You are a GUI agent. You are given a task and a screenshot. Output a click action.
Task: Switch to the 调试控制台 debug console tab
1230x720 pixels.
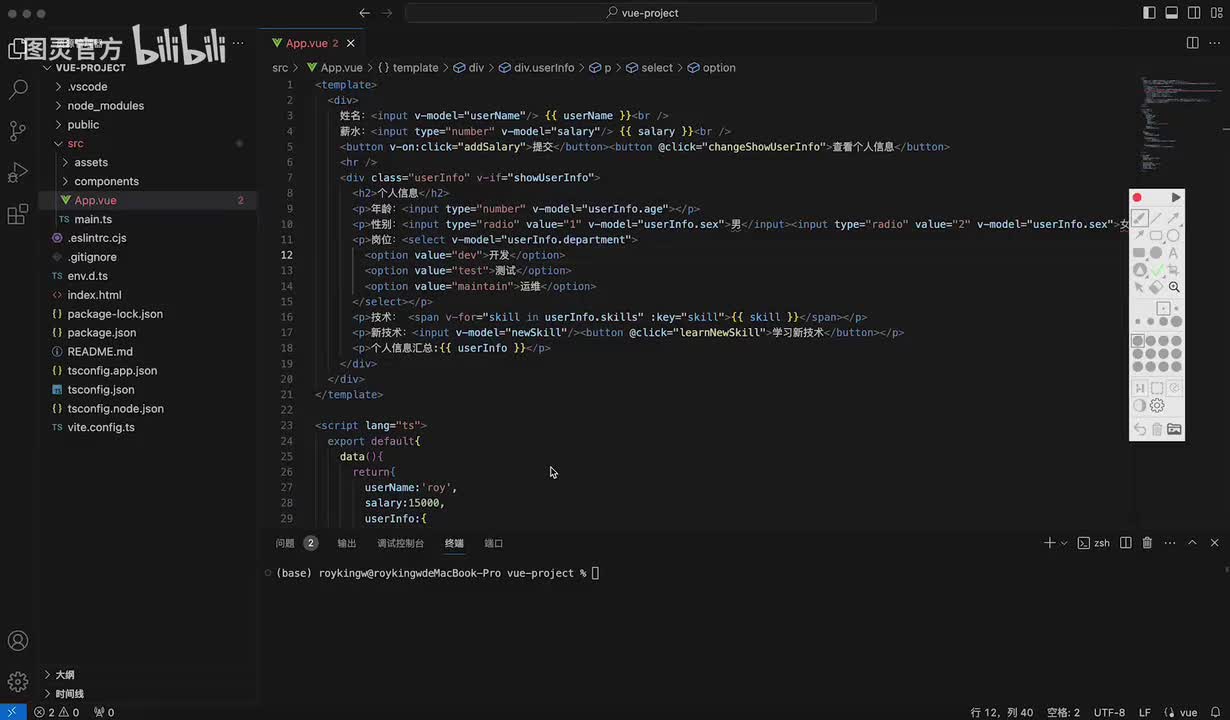pyautogui.click(x=401, y=543)
